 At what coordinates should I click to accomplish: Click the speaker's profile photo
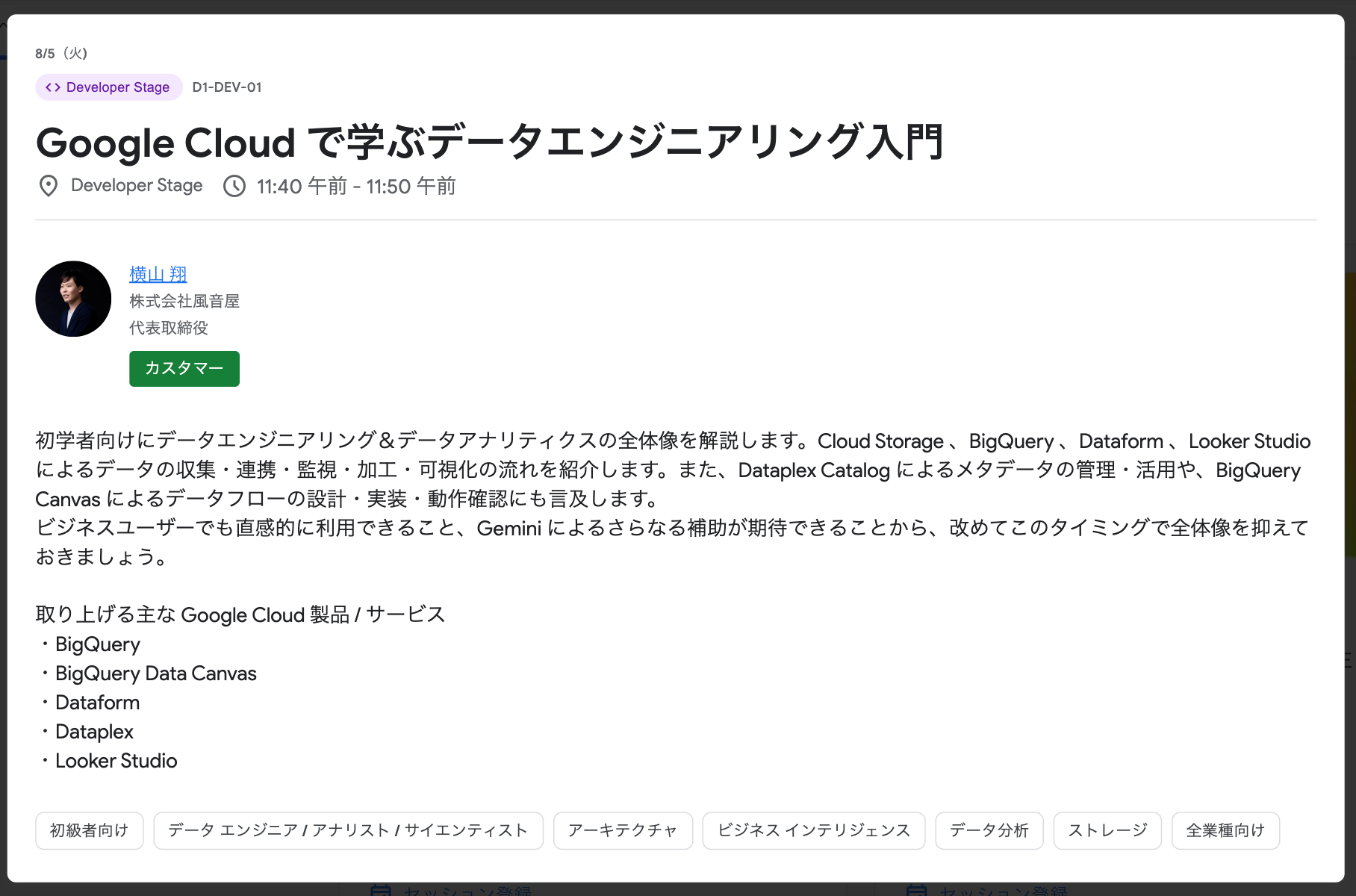point(73,299)
